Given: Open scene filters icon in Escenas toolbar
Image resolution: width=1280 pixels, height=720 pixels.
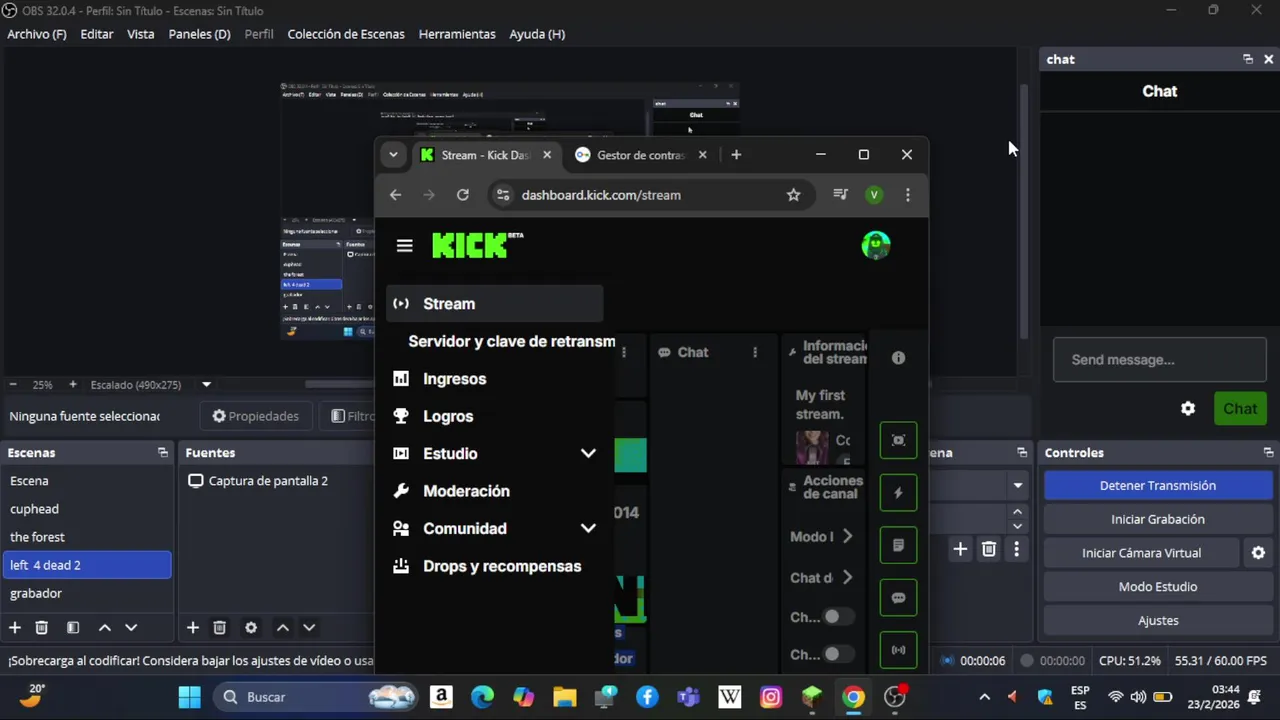Looking at the screenshot, I should 73,627.
